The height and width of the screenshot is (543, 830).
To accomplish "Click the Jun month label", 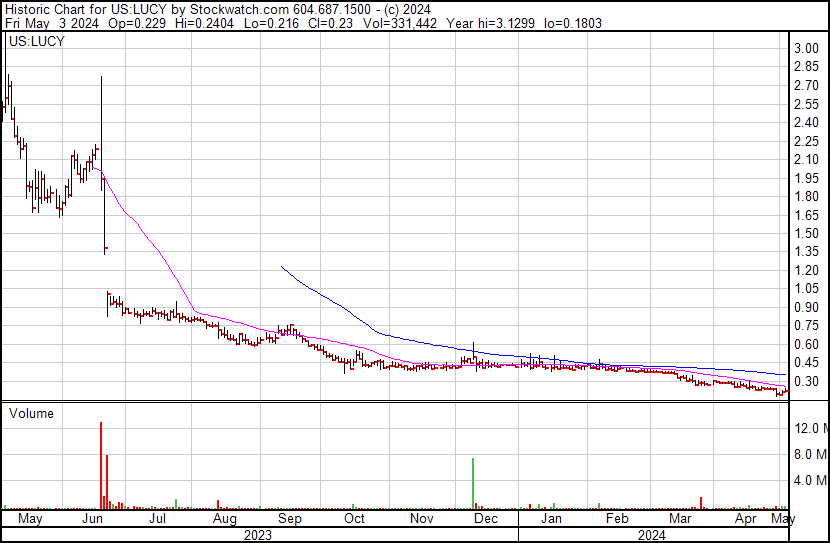I will pyautogui.click(x=93, y=518).
